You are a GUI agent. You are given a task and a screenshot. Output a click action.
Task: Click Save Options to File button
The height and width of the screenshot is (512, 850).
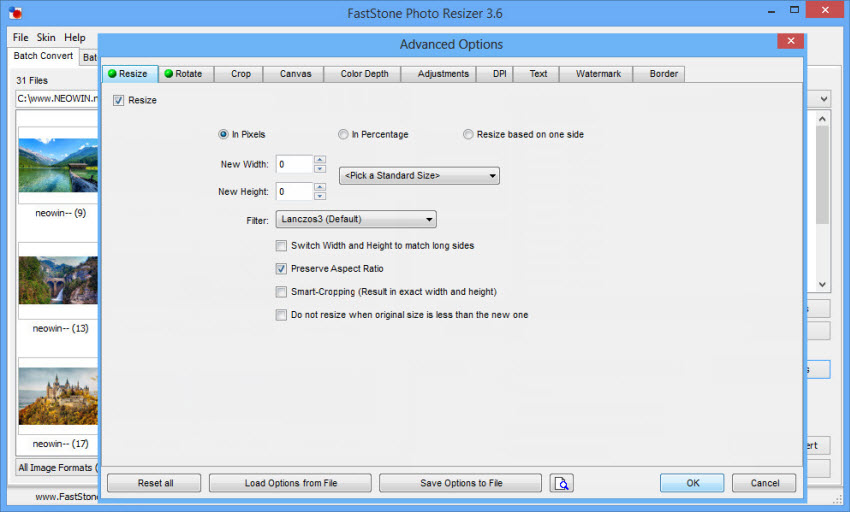(461, 483)
